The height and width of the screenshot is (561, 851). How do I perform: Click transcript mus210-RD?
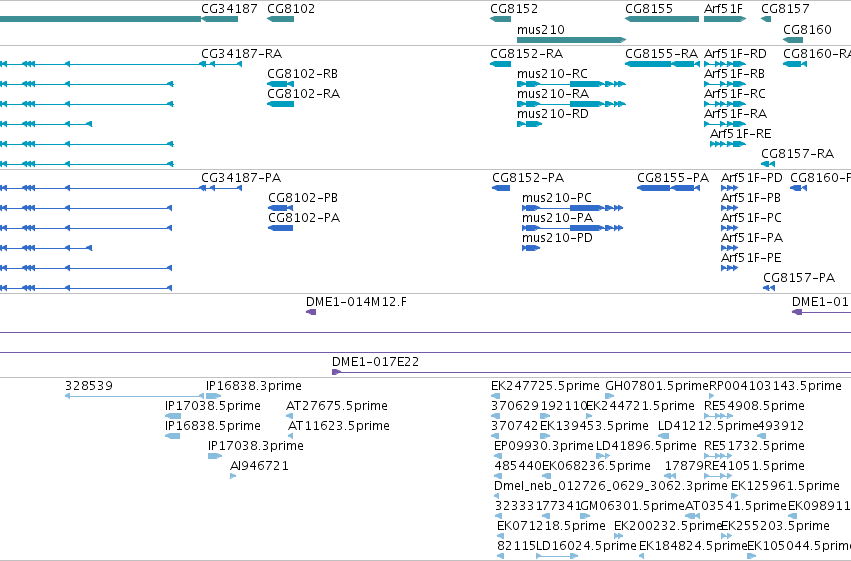(552, 114)
